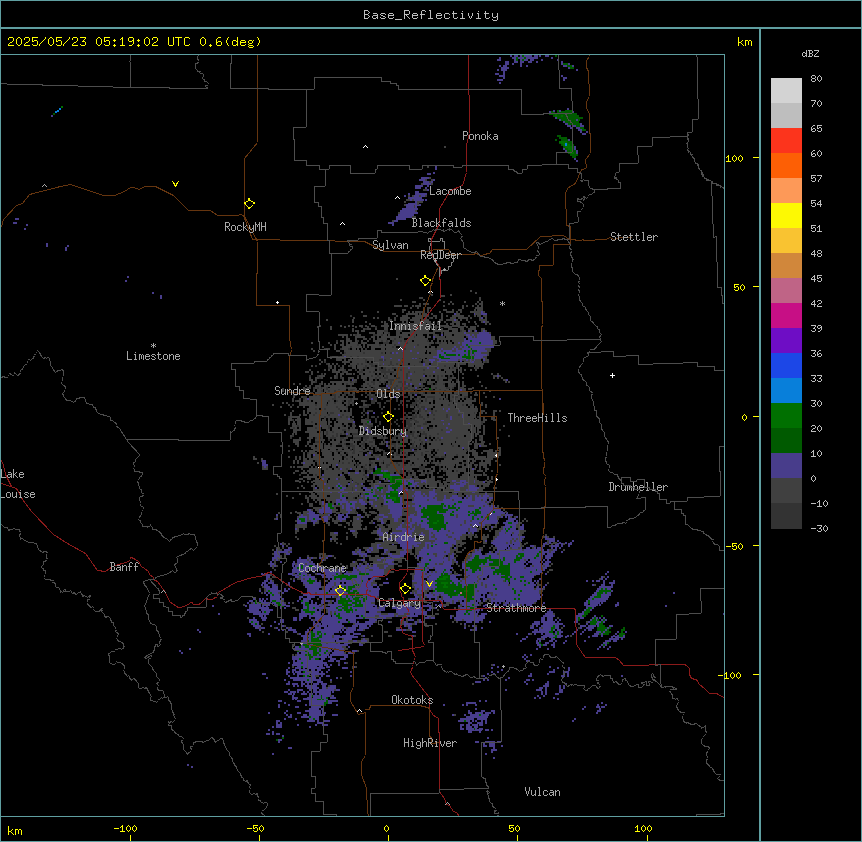Select the violet swatch between 39 and 36
The image size is (862, 842).
click(x=786, y=341)
